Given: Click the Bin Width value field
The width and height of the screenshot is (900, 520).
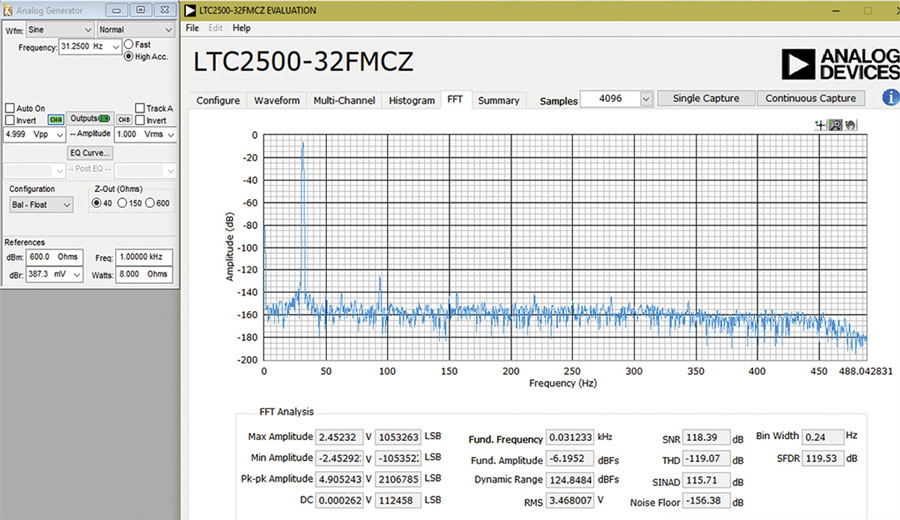Looking at the screenshot, I should click(x=823, y=437).
